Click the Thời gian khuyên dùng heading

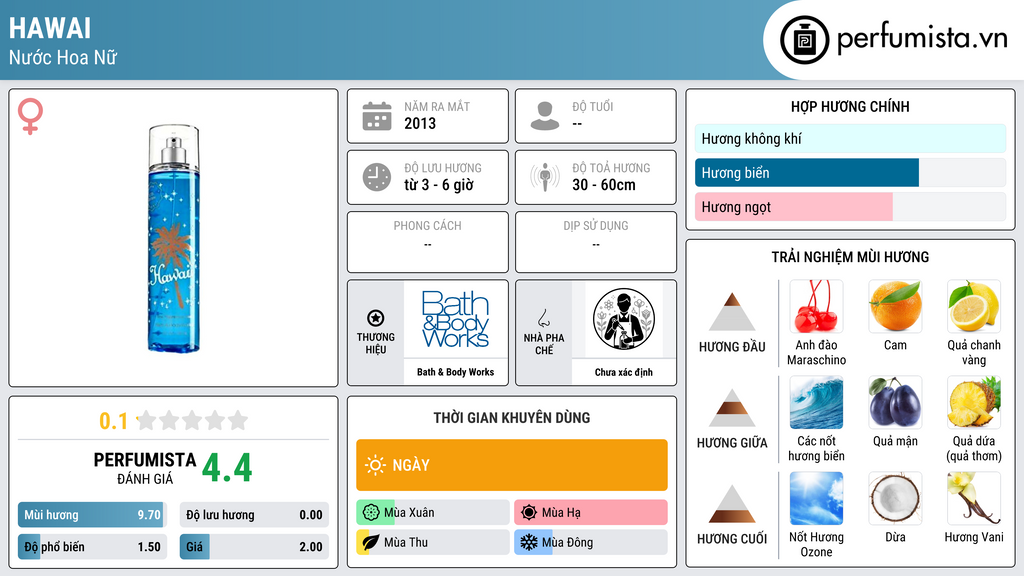pyautogui.click(x=511, y=418)
